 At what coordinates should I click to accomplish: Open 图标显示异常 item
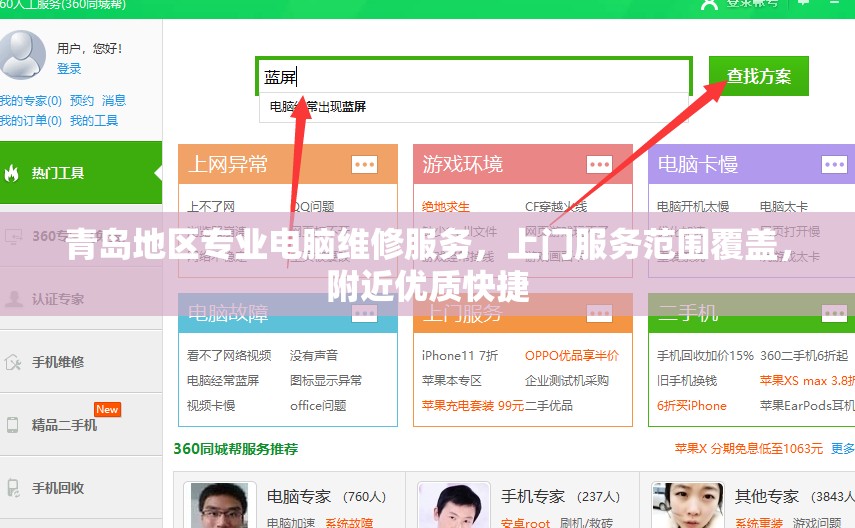326,381
